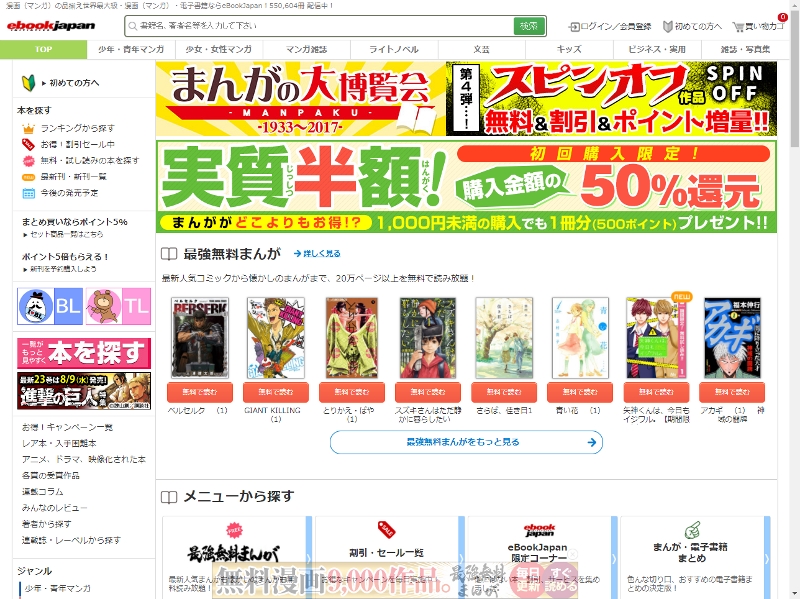Switch to the 少女・女性マンガ tab
This screenshot has width=800, height=599.
click(219, 49)
